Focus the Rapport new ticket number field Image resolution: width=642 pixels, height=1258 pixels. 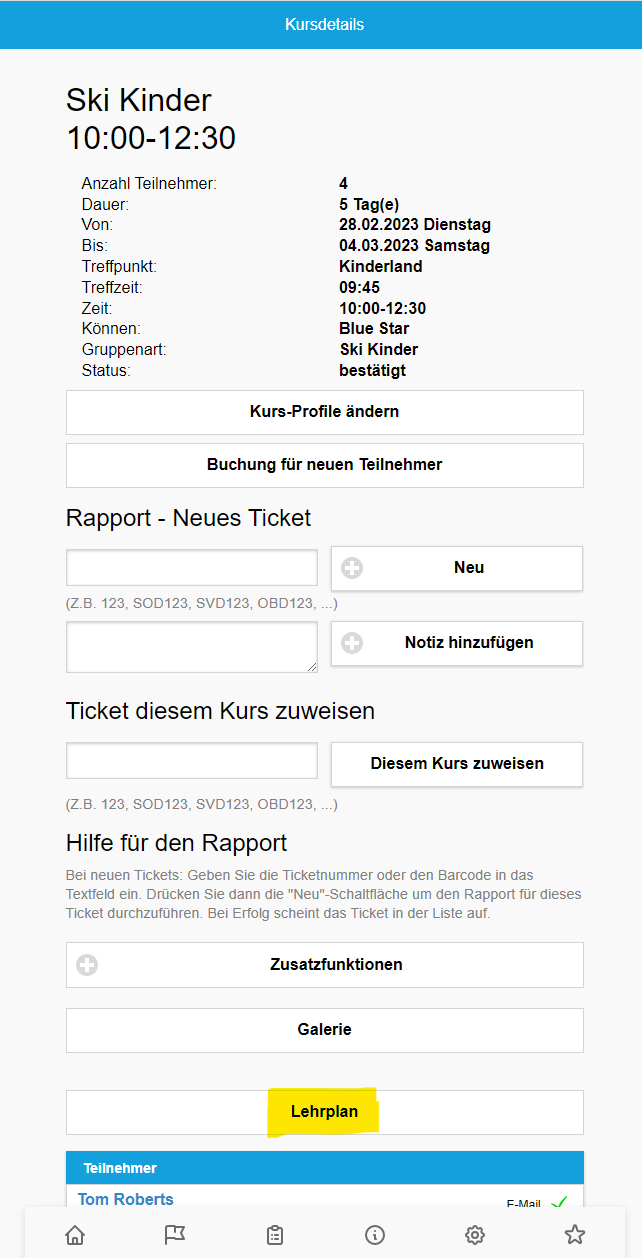(x=192, y=567)
